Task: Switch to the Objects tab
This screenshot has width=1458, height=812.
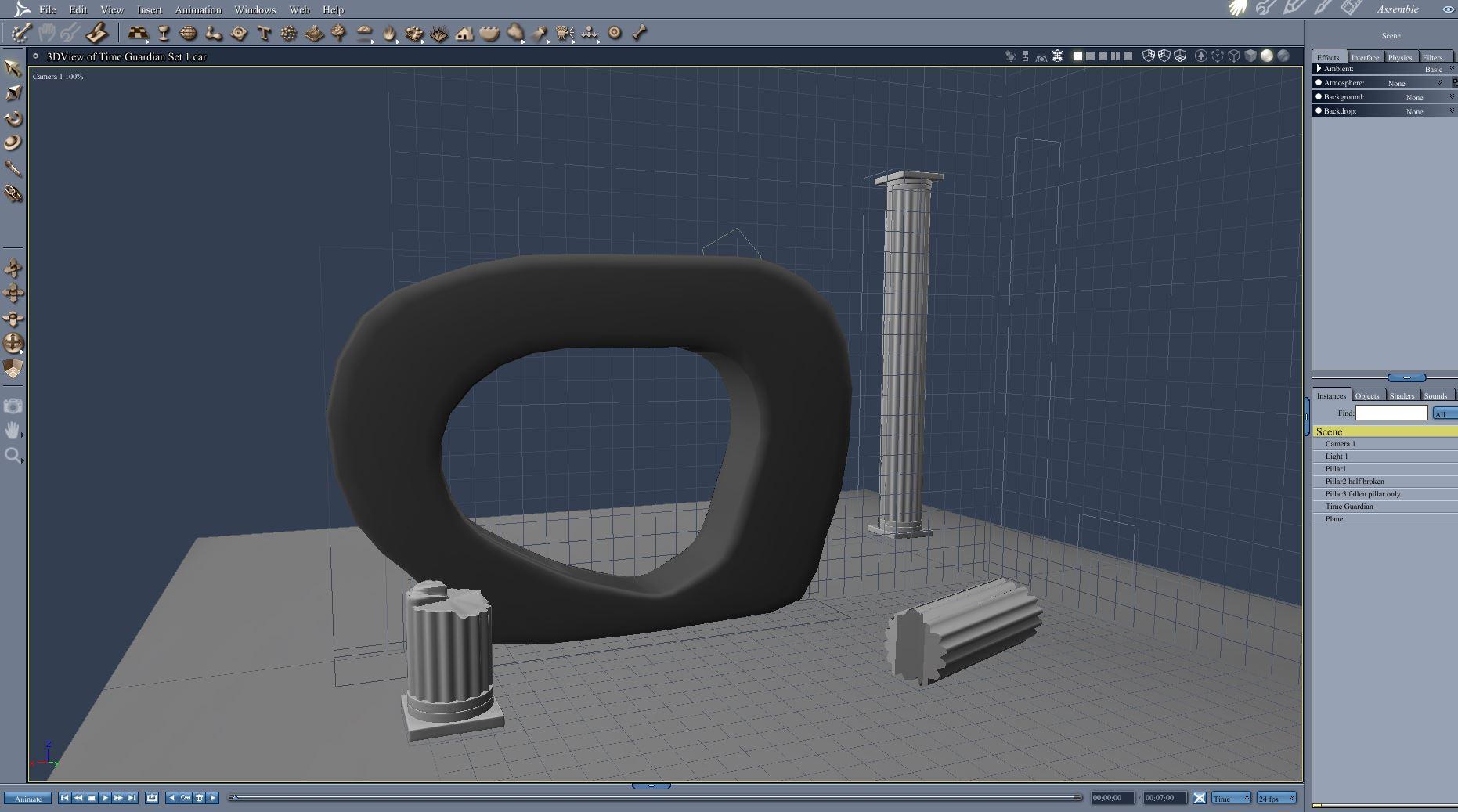Action: click(1367, 395)
